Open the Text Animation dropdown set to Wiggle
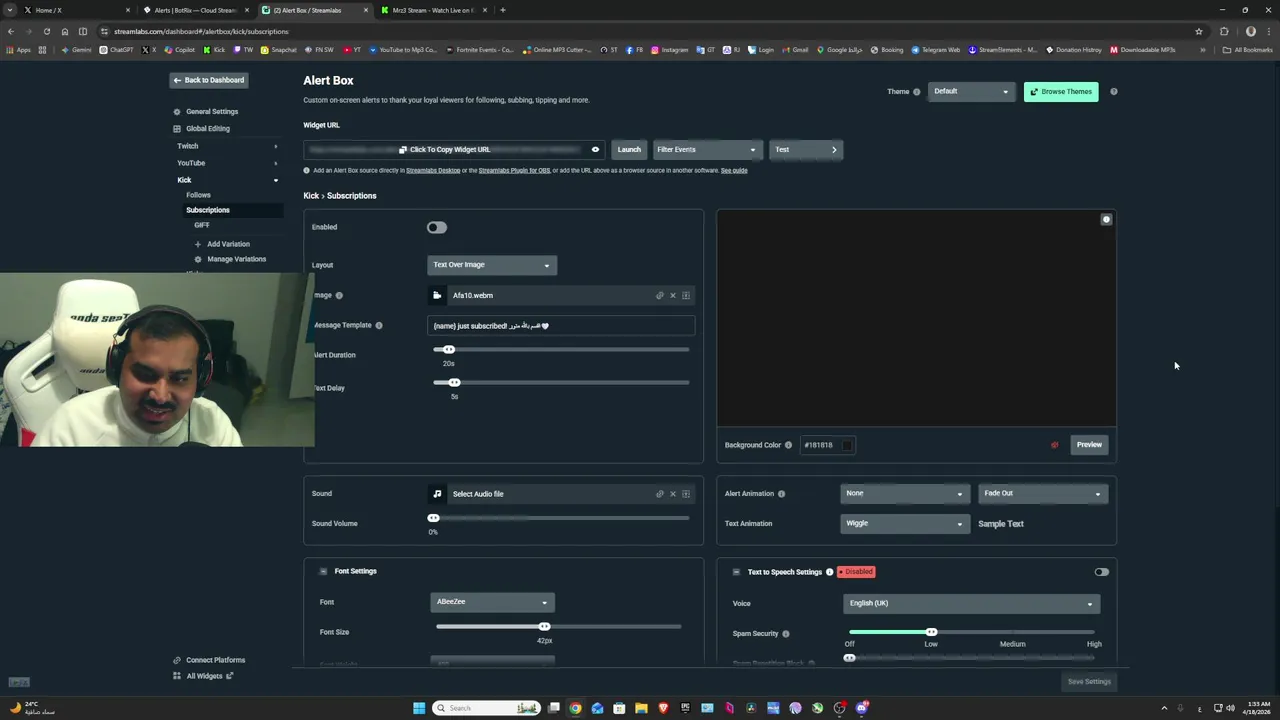The width and height of the screenshot is (1280, 720). (904, 523)
